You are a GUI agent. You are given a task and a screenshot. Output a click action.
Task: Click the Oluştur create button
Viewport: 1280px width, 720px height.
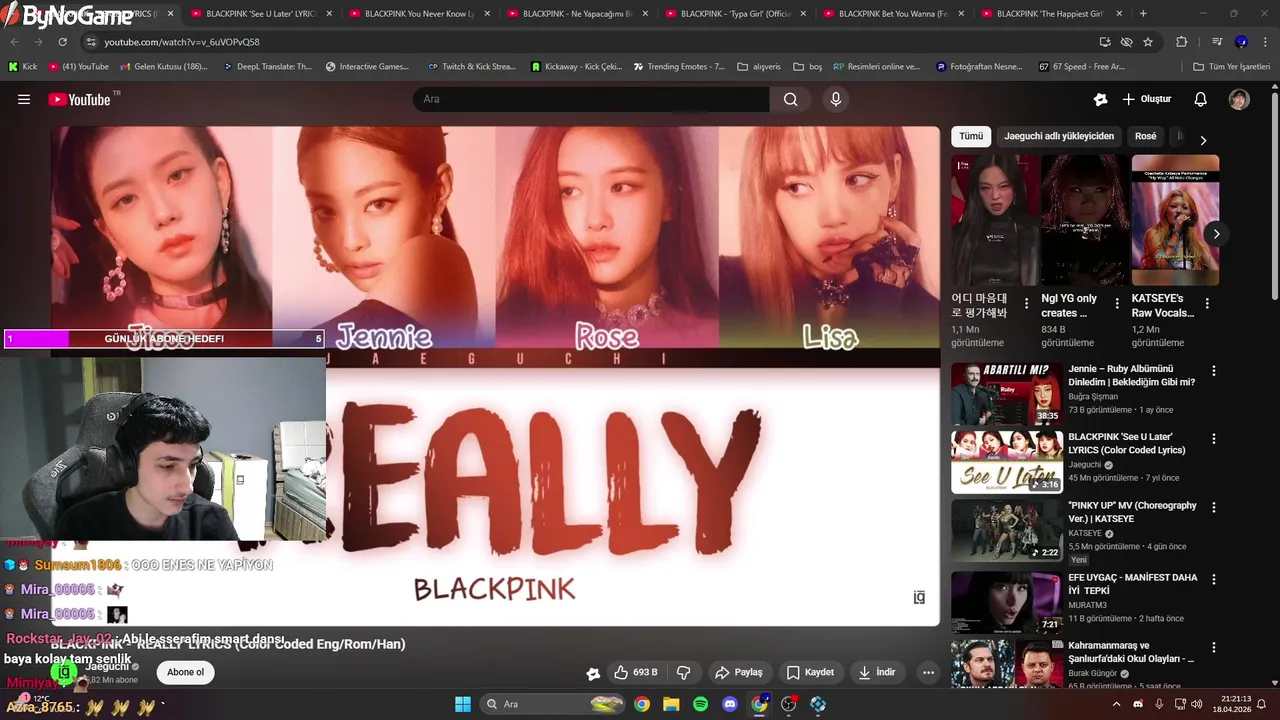[x=1147, y=99]
